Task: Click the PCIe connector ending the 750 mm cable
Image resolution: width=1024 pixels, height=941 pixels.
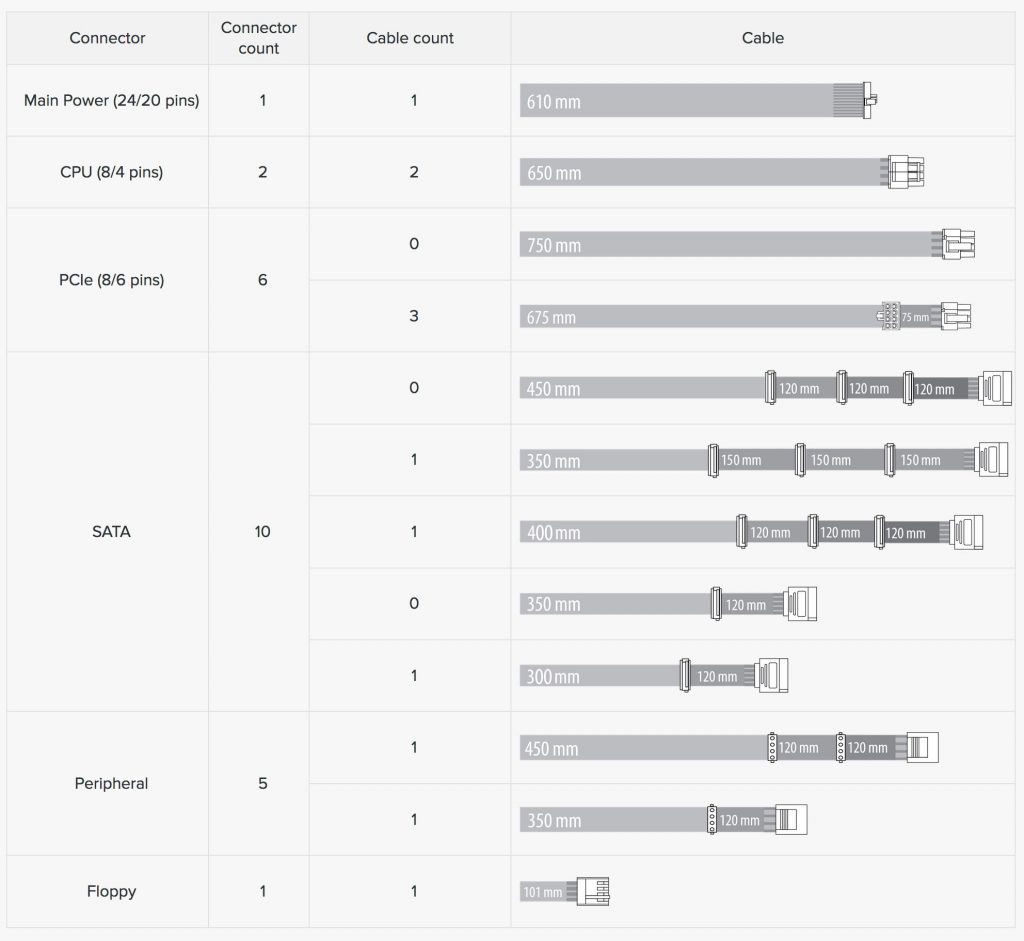Action: [958, 244]
